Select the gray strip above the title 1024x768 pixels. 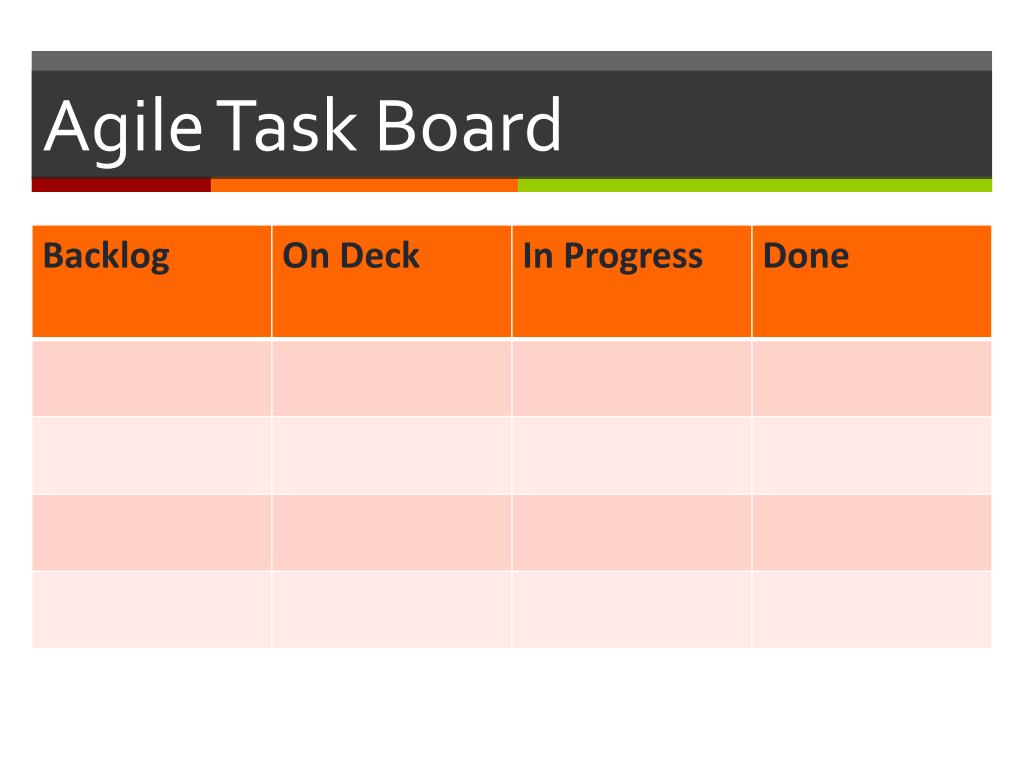coord(512,61)
